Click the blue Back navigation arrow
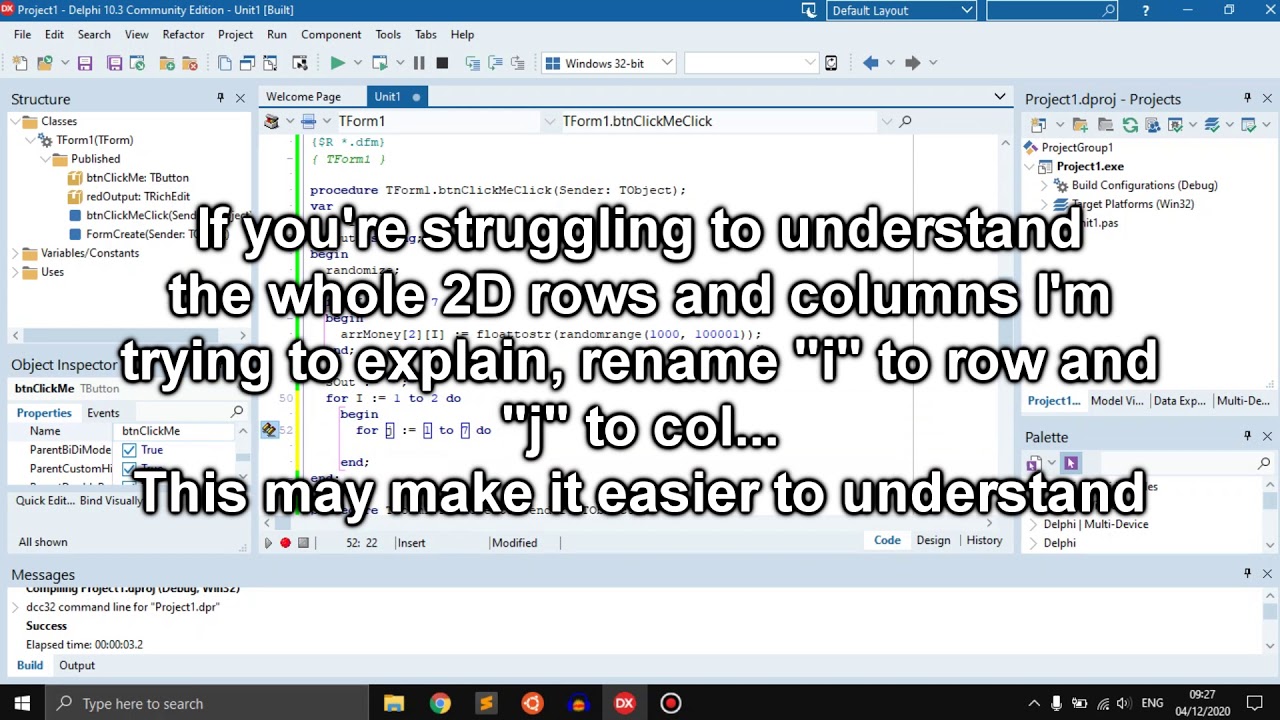Image resolution: width=1280 pixels, height=720 pixels. pos(871,63)
